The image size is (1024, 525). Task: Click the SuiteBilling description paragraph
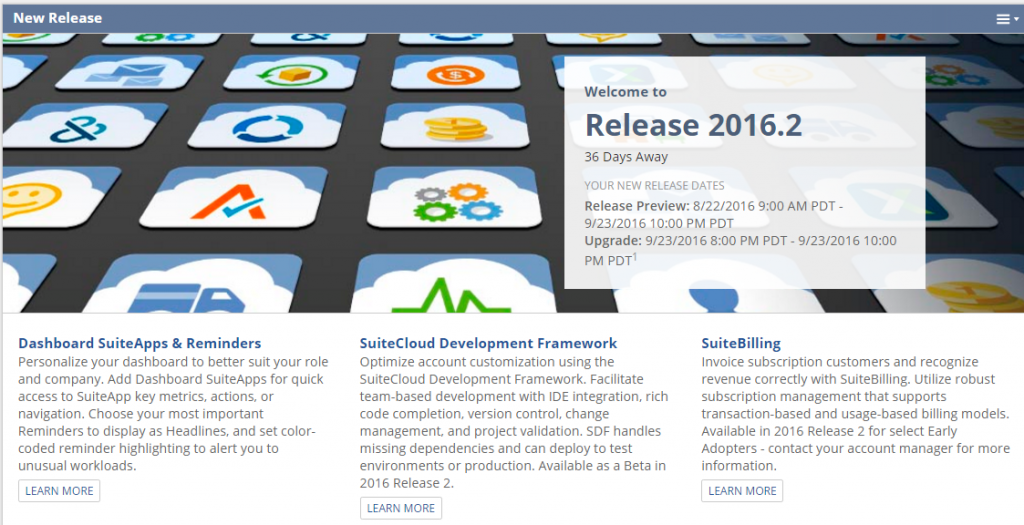856,413
